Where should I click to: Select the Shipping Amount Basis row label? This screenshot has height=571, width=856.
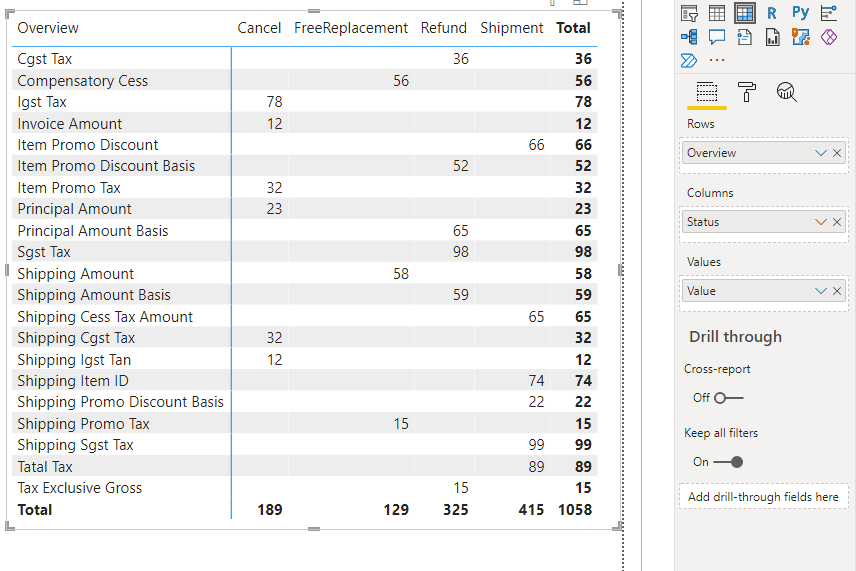coord(94,295)
